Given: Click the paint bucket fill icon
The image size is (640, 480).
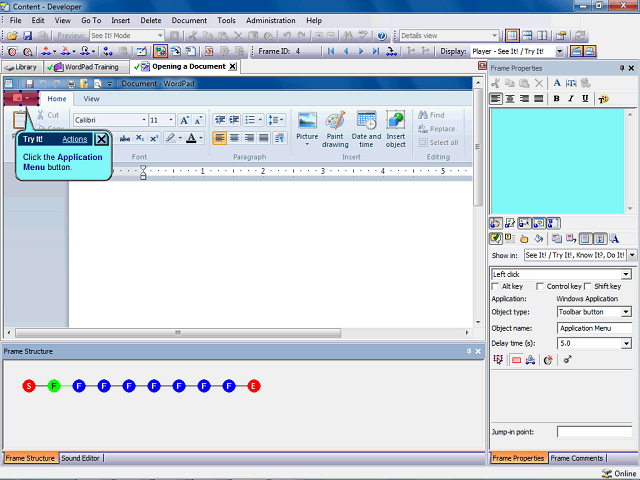Looking at the screenshot, I should (539, 239).
